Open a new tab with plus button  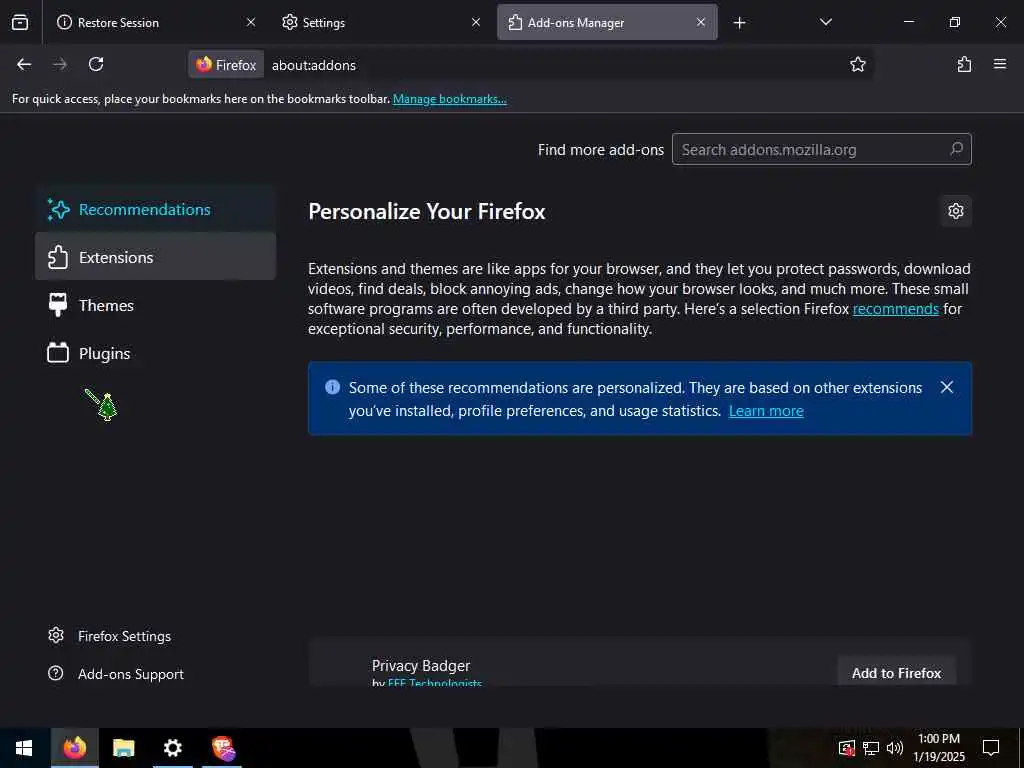click(739, 23)
